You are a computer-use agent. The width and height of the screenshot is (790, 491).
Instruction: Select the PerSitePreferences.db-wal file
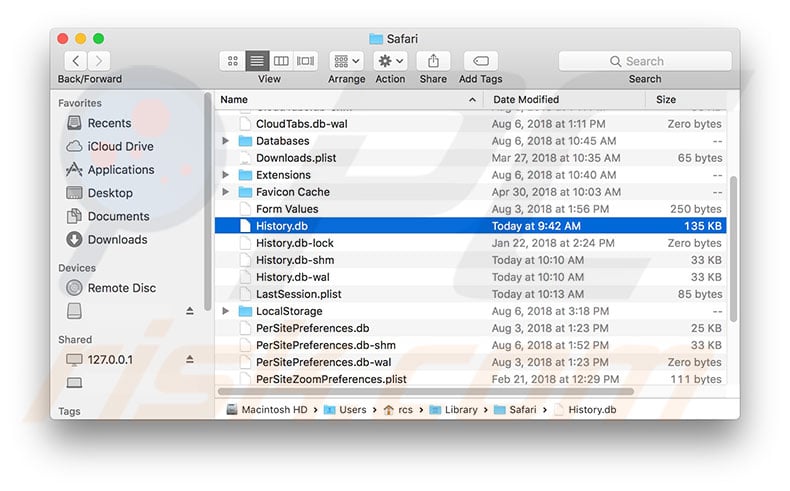point(471,362)
